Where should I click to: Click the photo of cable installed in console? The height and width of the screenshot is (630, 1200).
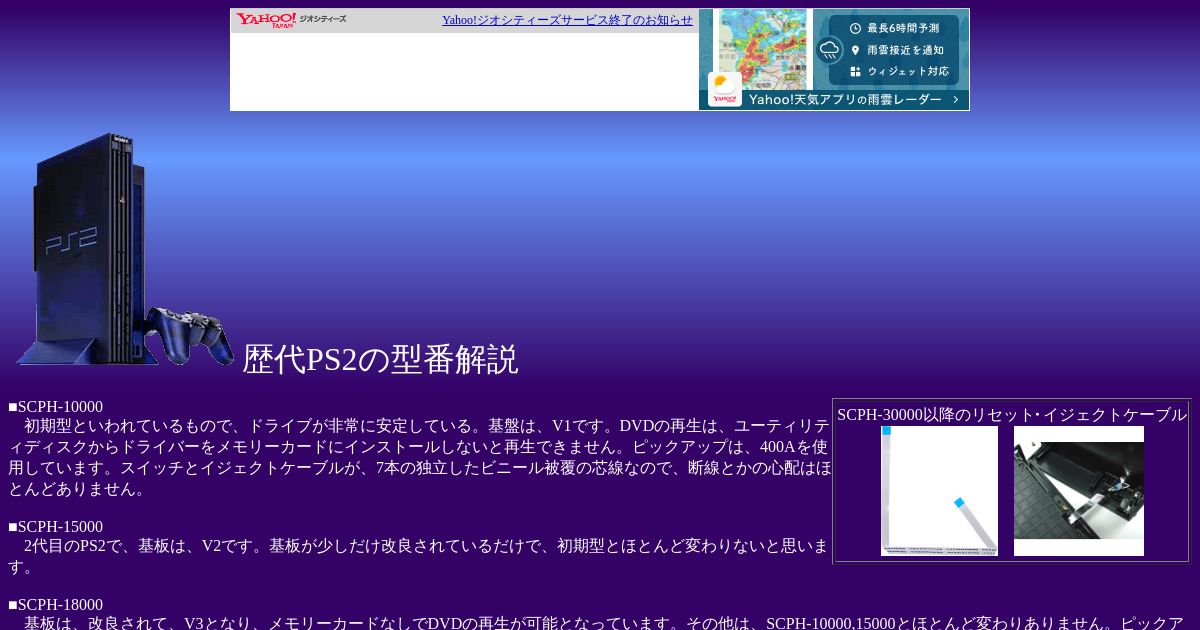point(1079,491)
